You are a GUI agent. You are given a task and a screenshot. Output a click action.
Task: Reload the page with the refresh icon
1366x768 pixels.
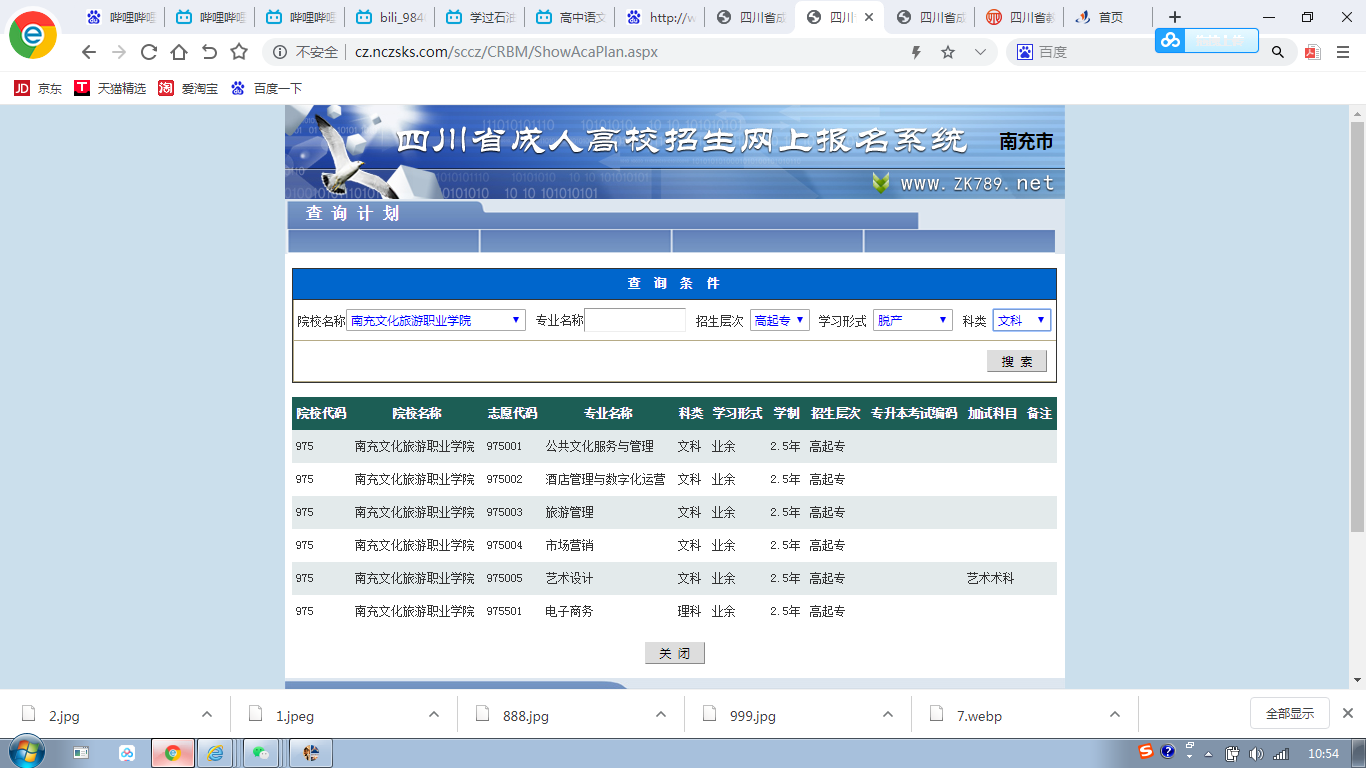click(x=150, y=53)
